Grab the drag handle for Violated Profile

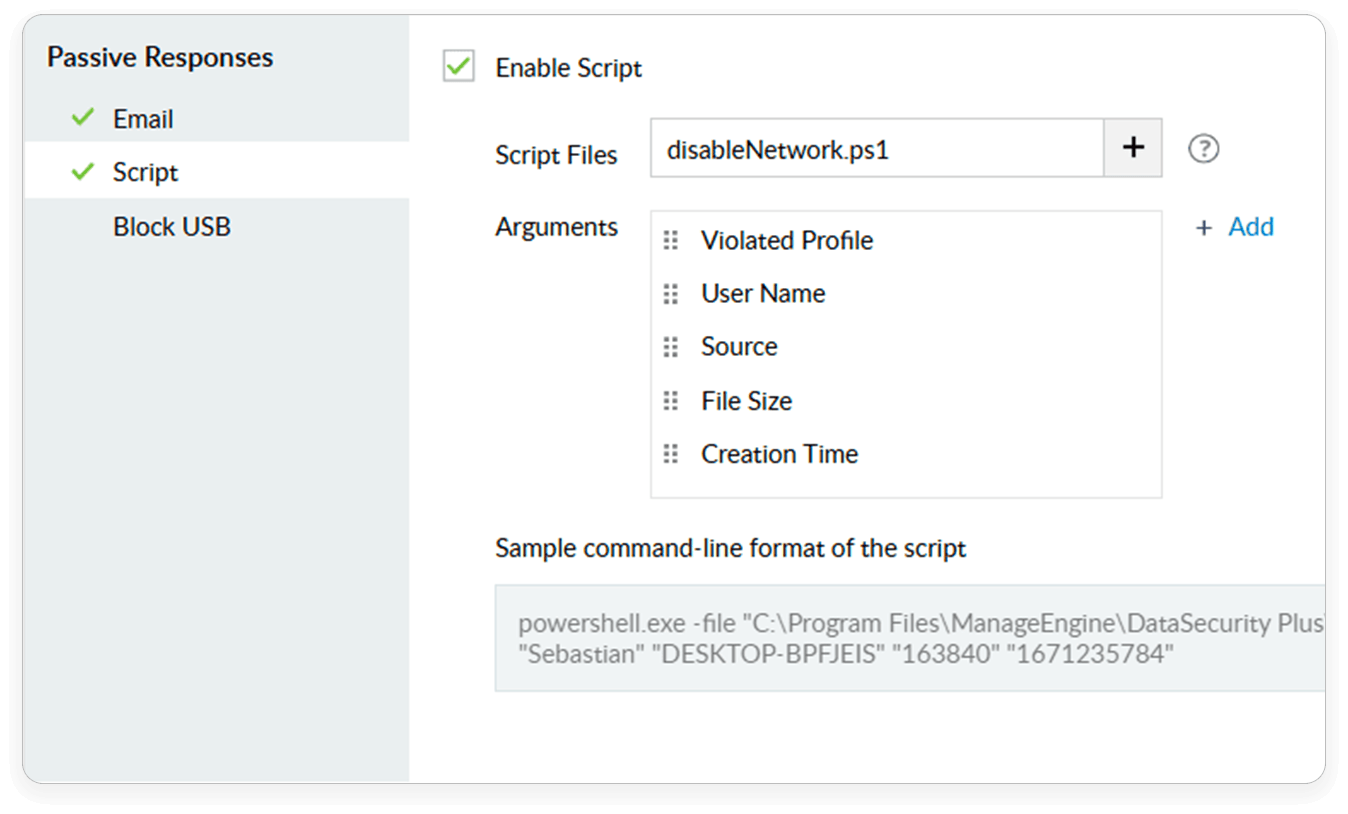coord(671,240)
